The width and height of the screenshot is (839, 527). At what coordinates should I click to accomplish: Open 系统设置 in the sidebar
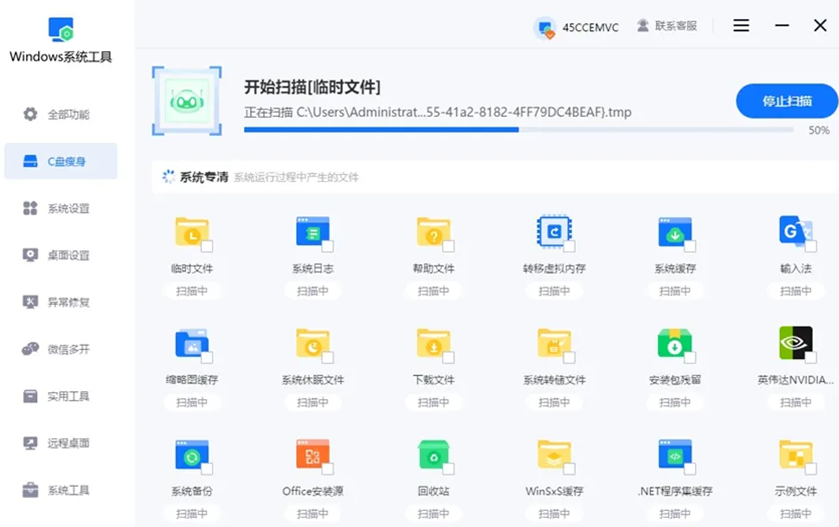pyautogui.click(x=60, y=208)
